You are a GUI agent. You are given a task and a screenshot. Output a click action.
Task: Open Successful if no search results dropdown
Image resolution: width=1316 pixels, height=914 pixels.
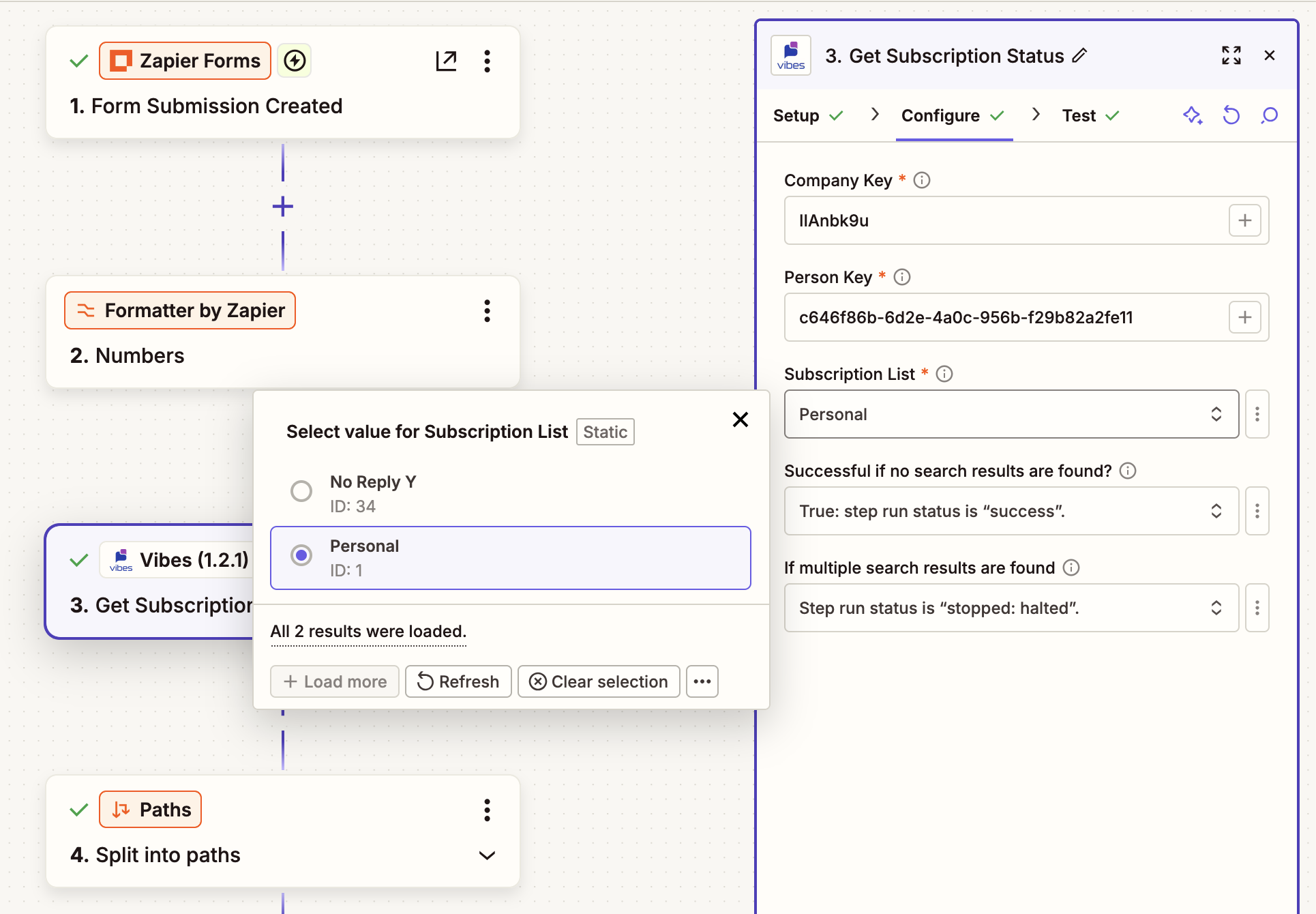[1012, 511]
